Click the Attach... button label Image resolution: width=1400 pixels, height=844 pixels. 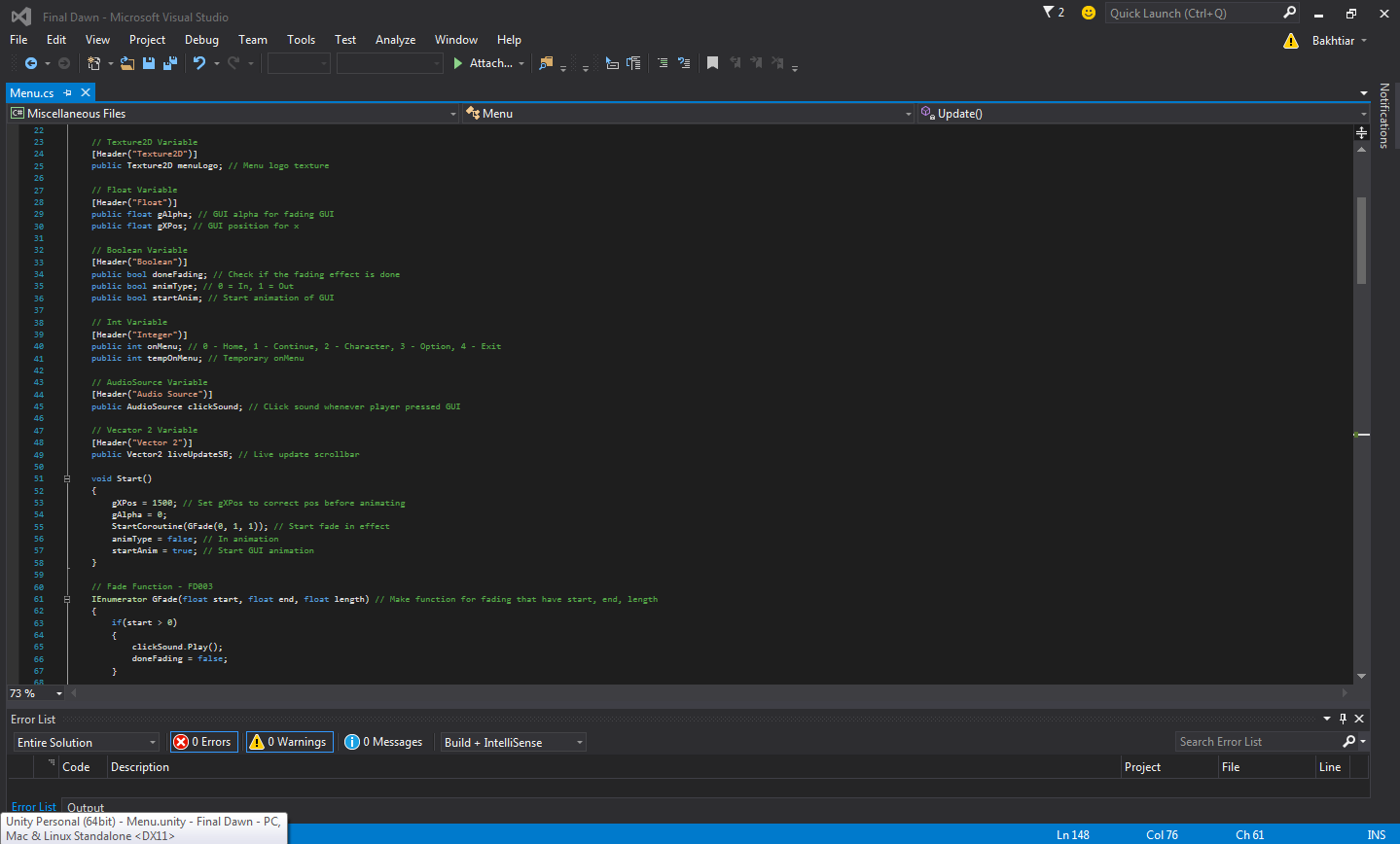pyautogui.click(x=490, y=63)
